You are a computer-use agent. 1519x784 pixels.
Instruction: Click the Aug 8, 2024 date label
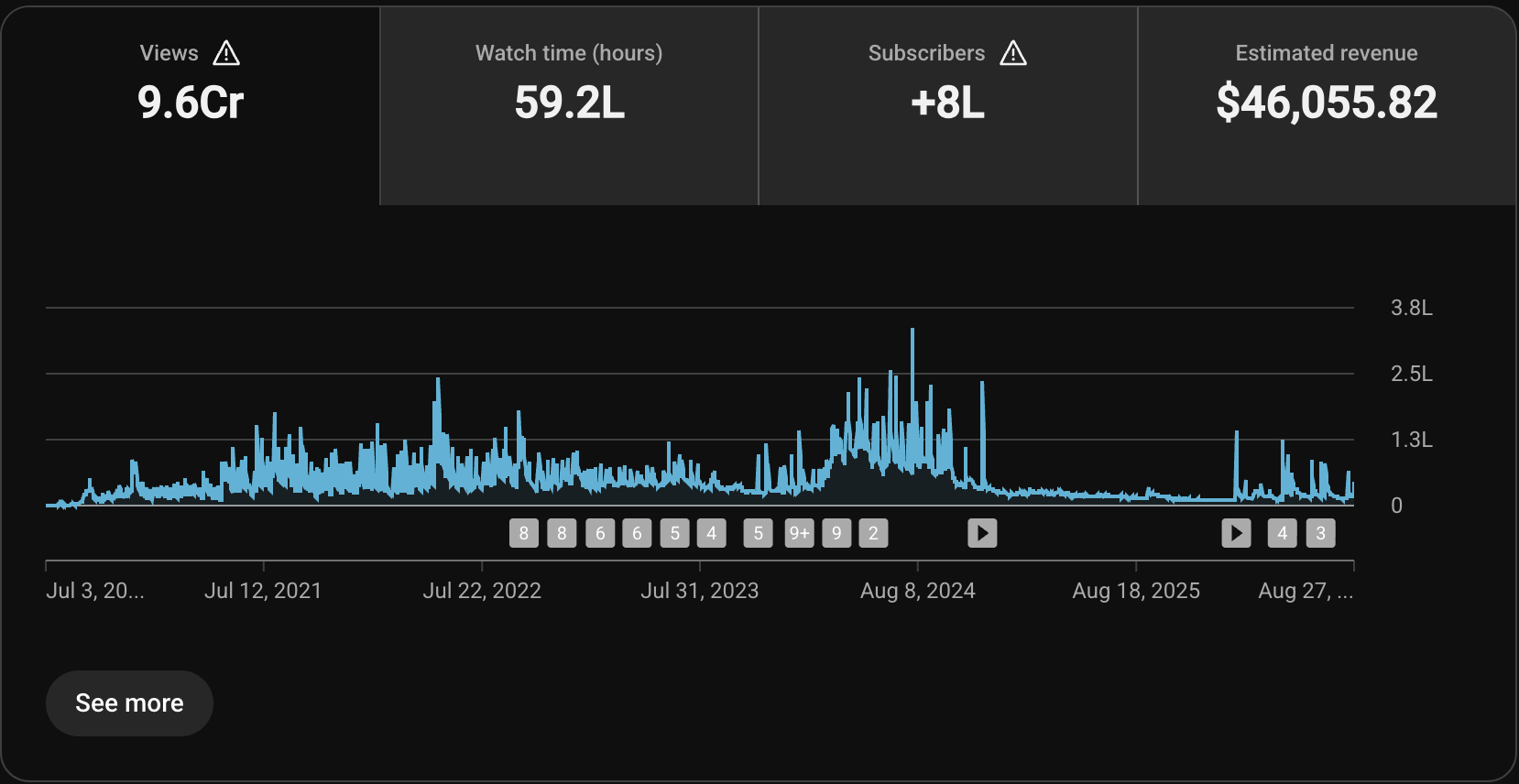pyautogui.click(x=917, y=591)
